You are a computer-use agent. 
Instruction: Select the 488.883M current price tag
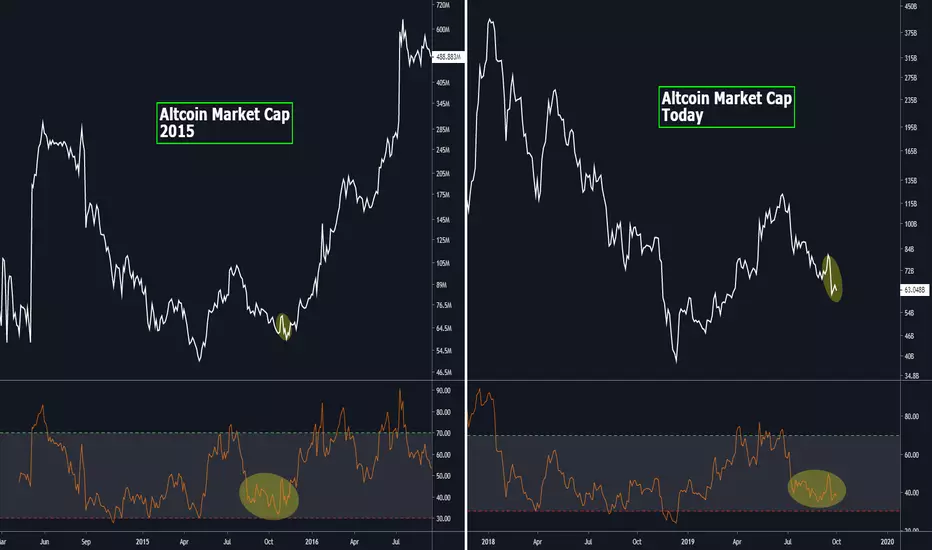click(449, 57)
